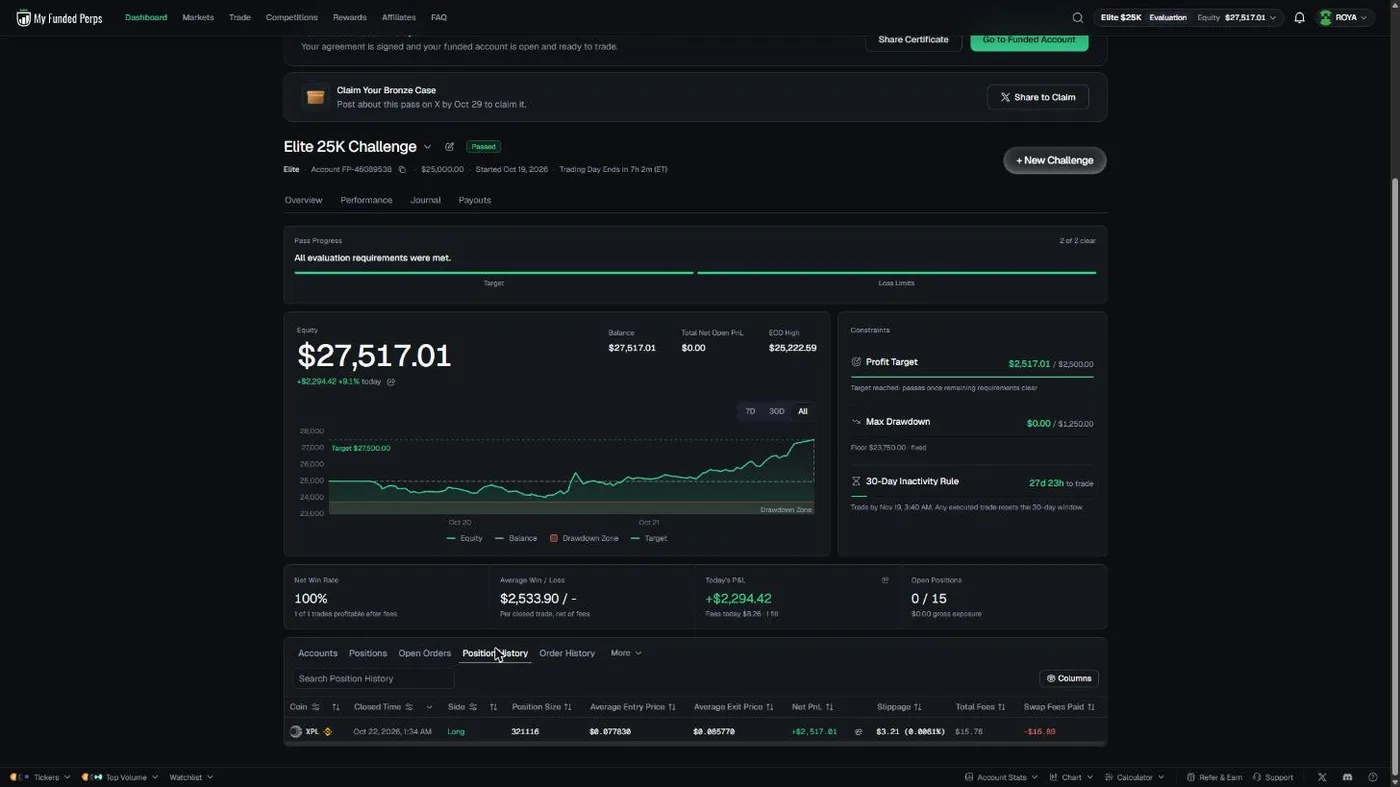Open the Discord icon in bottom bar
Image resolution: width=1400 pixels, height=787 pixels.
(x=1347, y=777)
